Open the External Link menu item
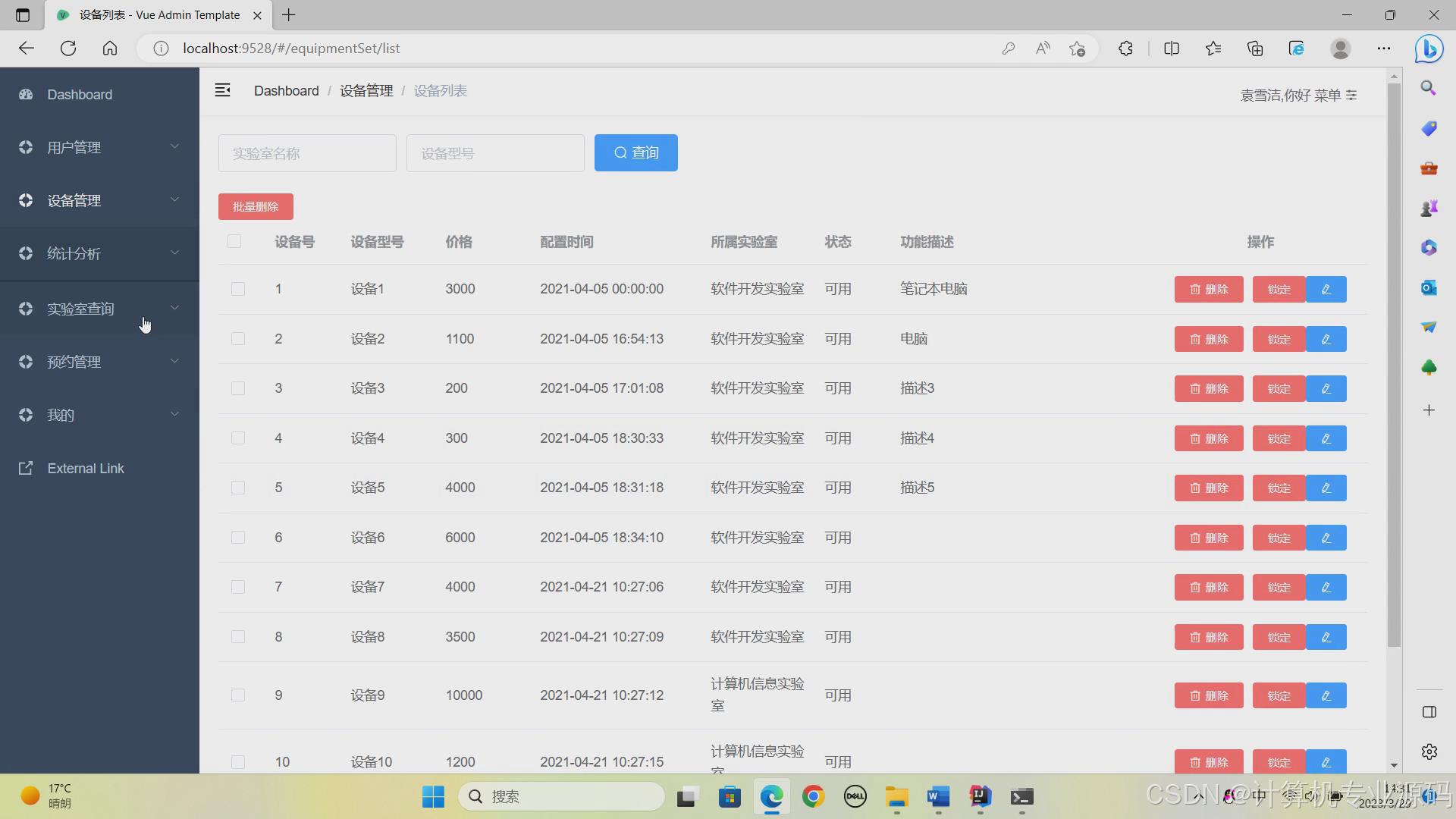This screenshot has width=1456, height=819. click(x=99, y=468)
